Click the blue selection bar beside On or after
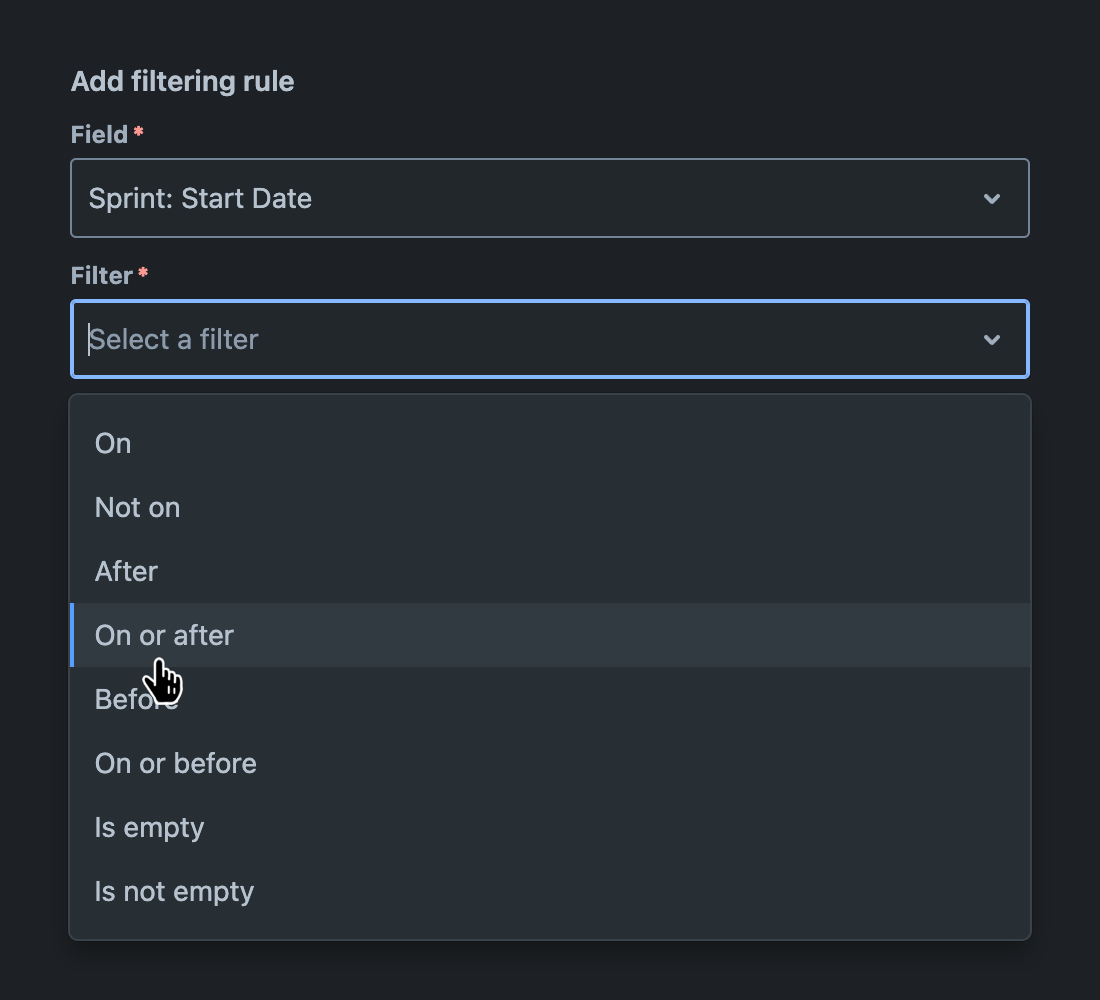Image resolution: width=1100 pixels, height=1000 pixels. (x=73, y=635)
